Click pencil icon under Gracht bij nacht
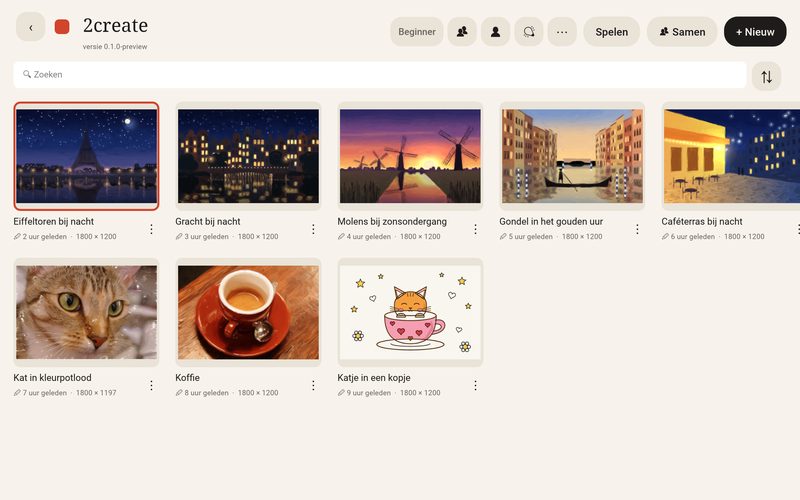This screenshot has width=800, height=500. point(179,237)
